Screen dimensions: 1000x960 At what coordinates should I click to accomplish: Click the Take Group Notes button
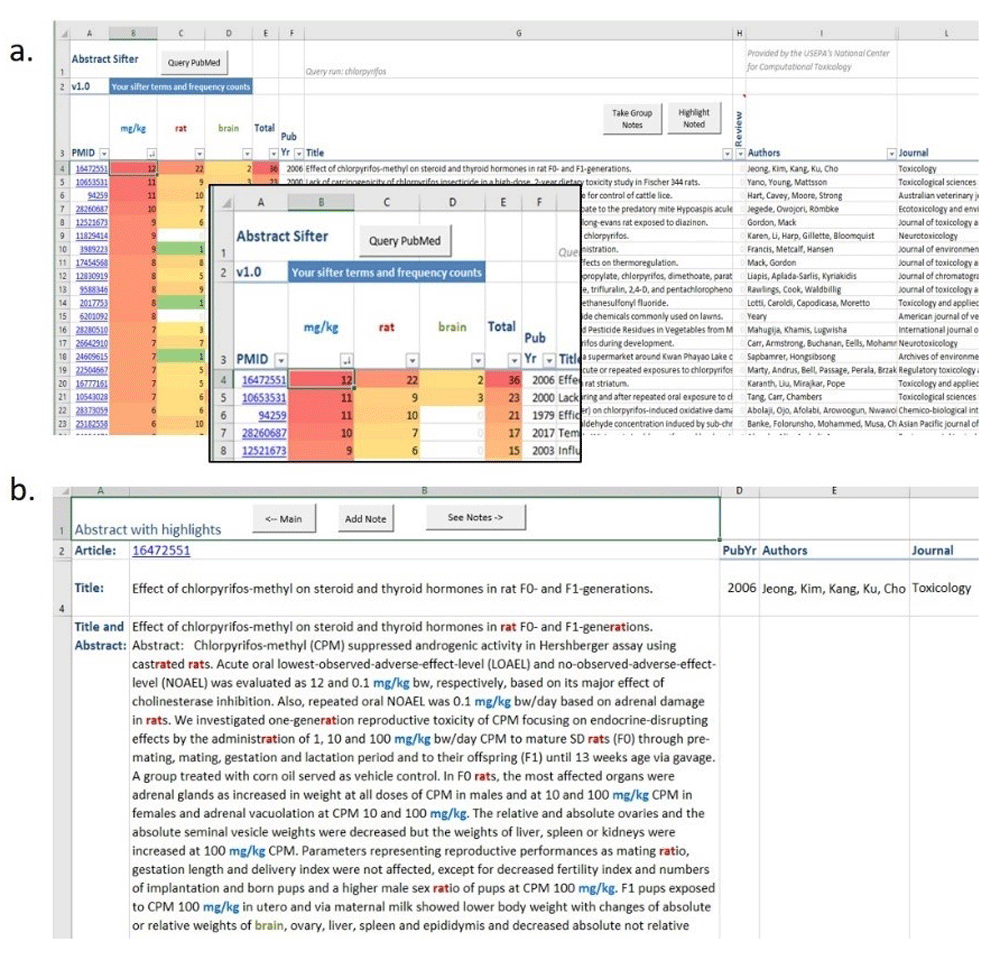(632, 119)
